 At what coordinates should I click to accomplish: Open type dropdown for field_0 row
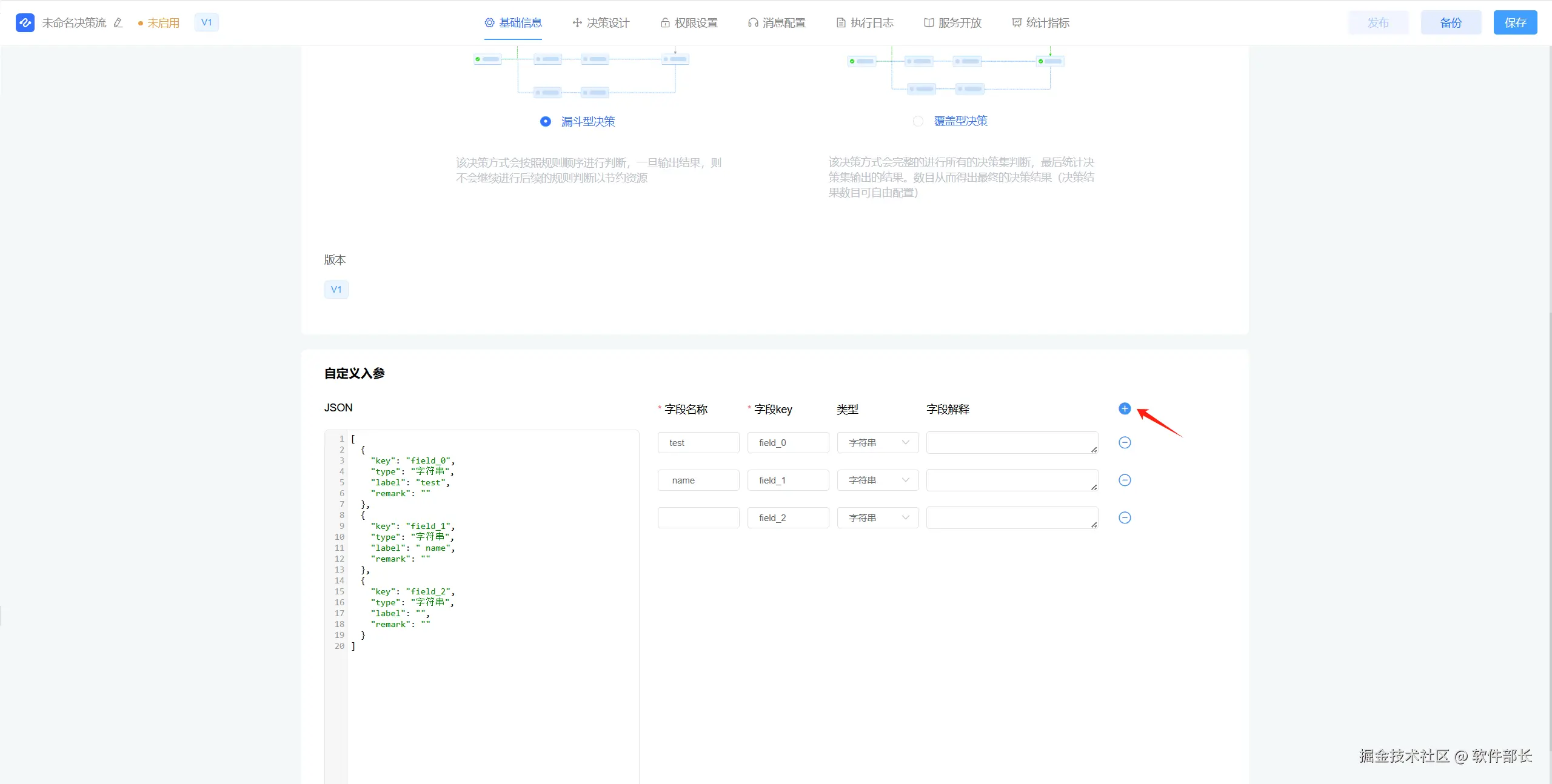pos(877,443)
